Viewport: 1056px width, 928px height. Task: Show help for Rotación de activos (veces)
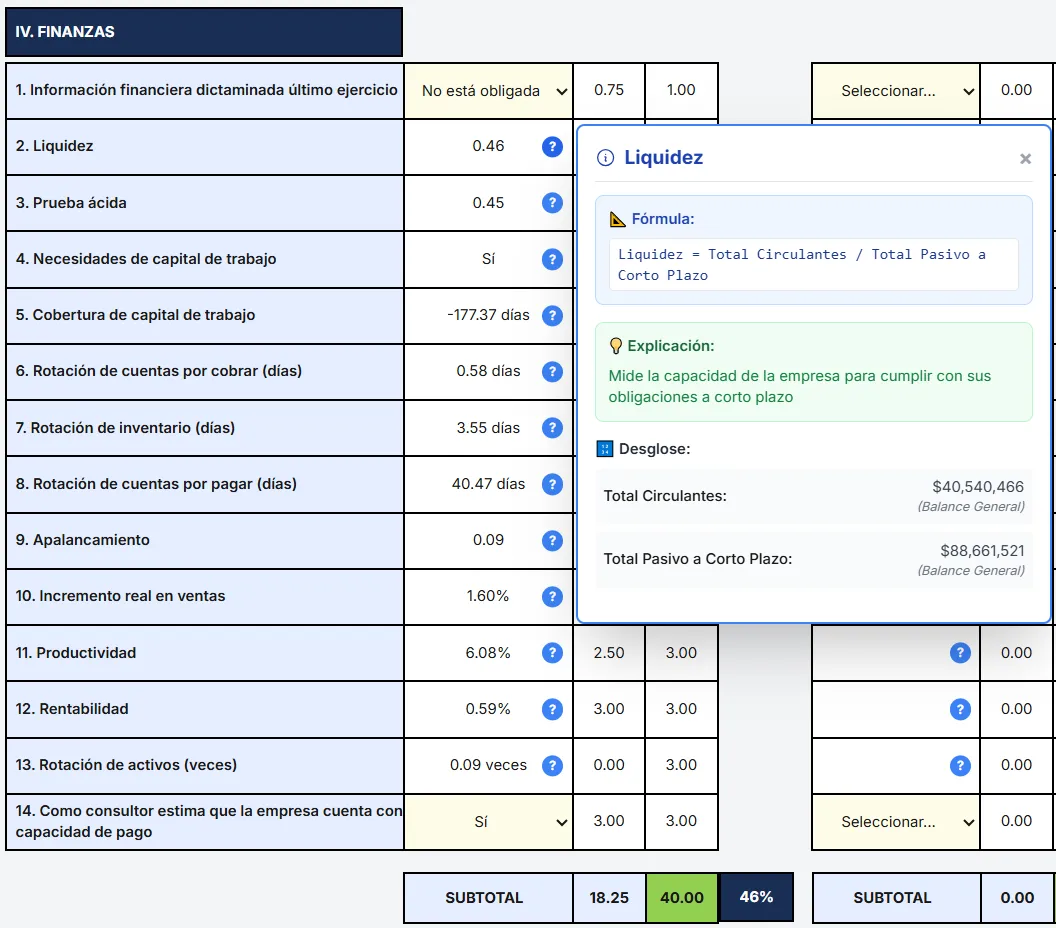pos(552,765)
